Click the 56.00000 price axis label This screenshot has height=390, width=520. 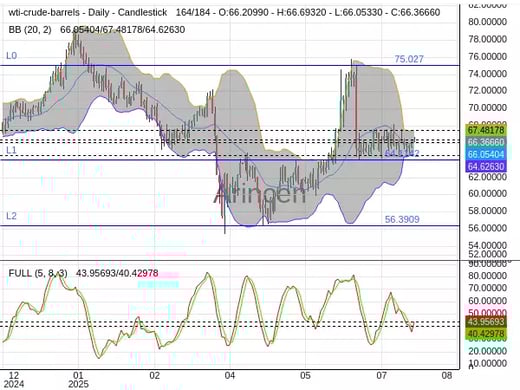[x=487, y=228]
